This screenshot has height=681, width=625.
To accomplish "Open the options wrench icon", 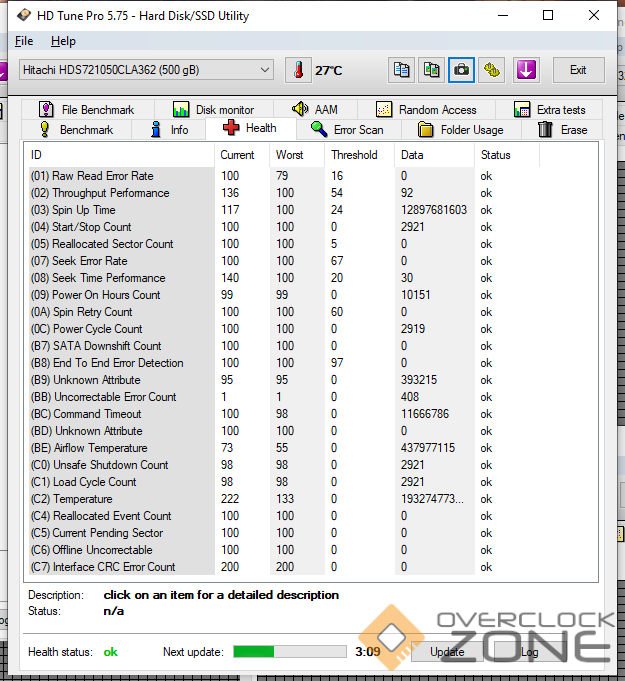I will click(x=491, y=70).
